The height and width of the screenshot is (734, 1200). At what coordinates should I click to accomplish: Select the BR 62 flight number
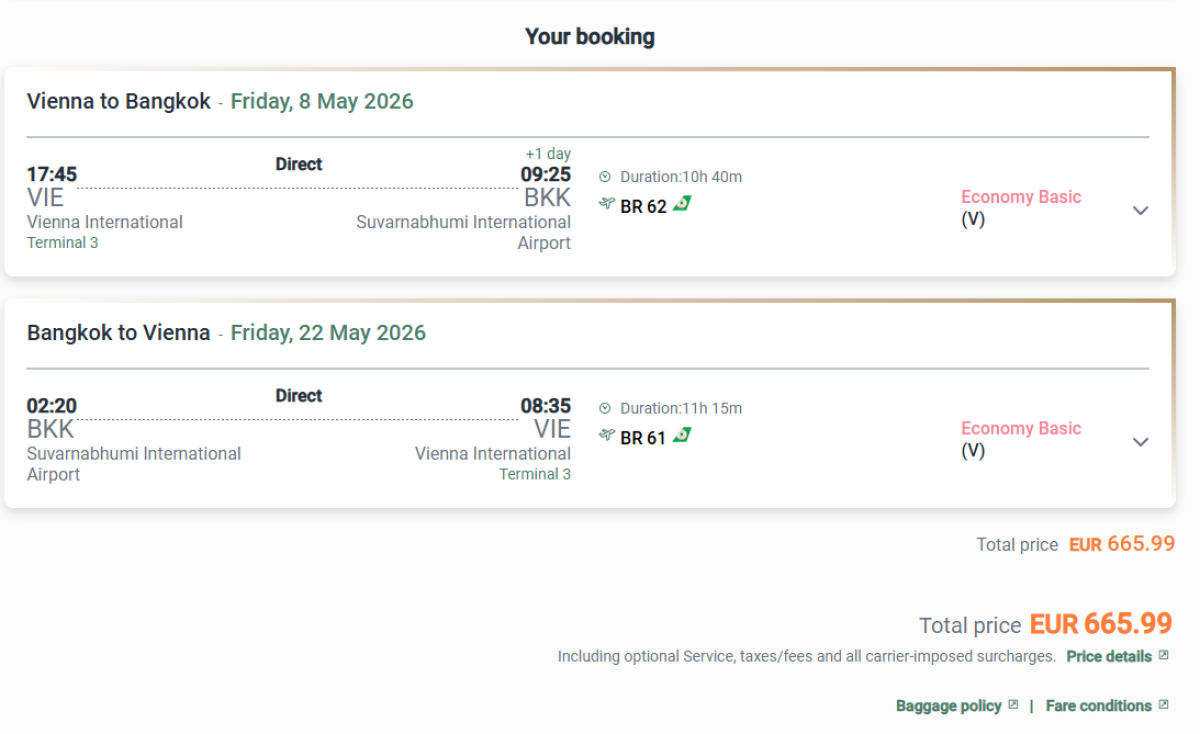point(643,206)
